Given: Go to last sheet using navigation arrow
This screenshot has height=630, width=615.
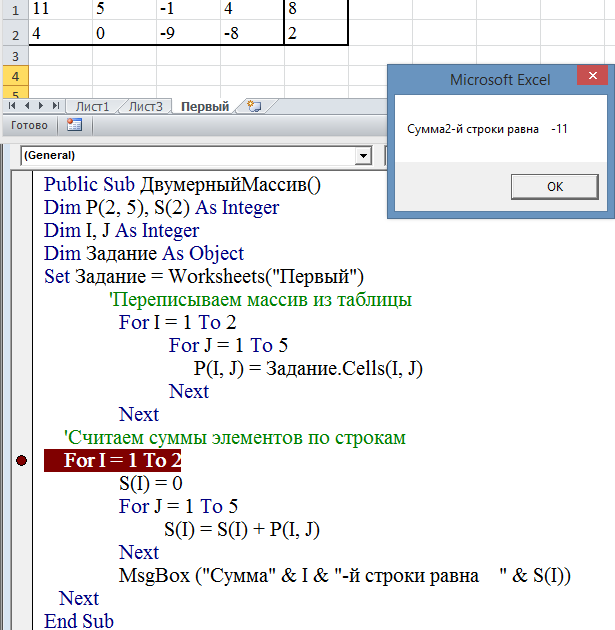Looking at the screenshot, I should 56,106.
